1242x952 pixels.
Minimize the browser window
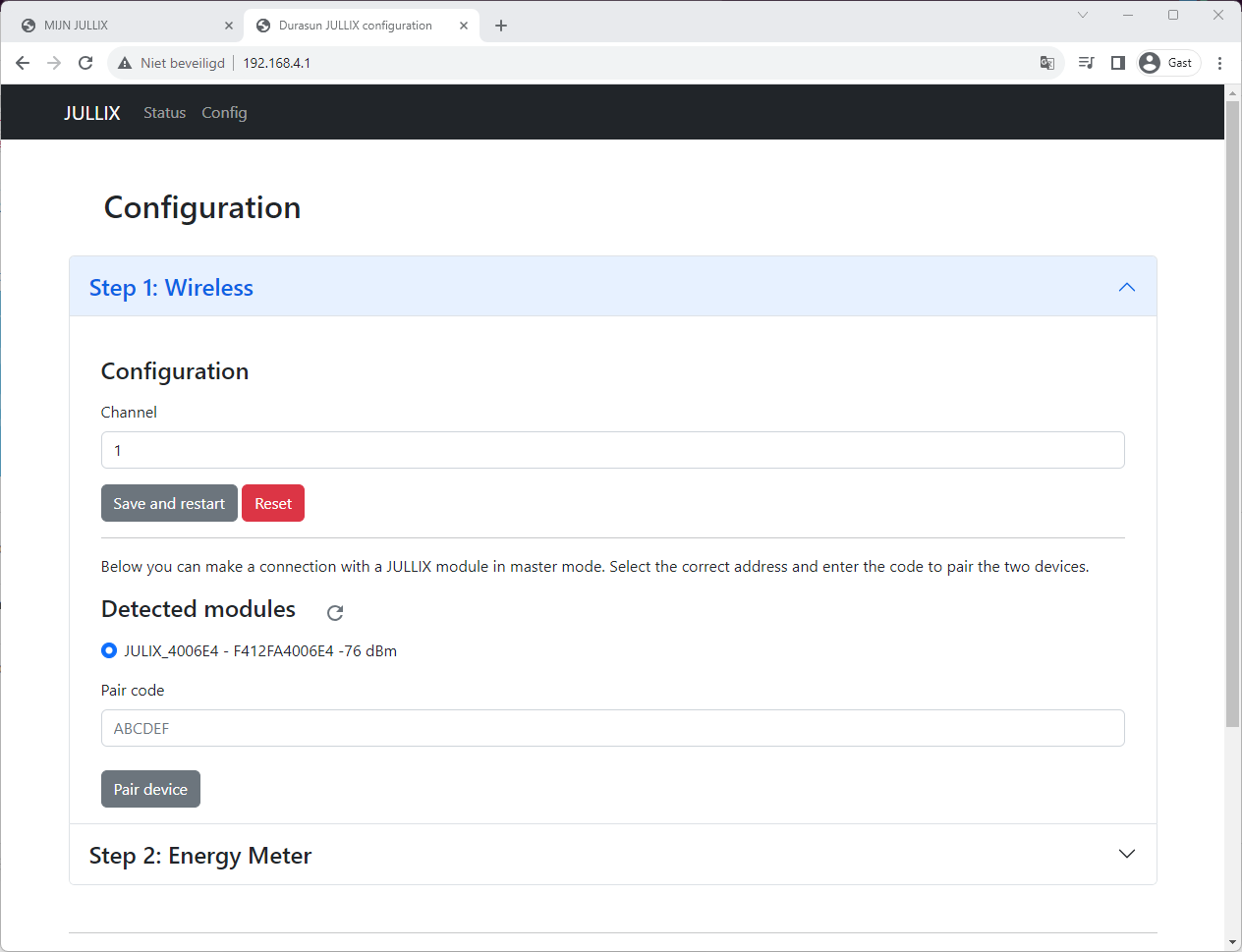(x=1128, y=15)
